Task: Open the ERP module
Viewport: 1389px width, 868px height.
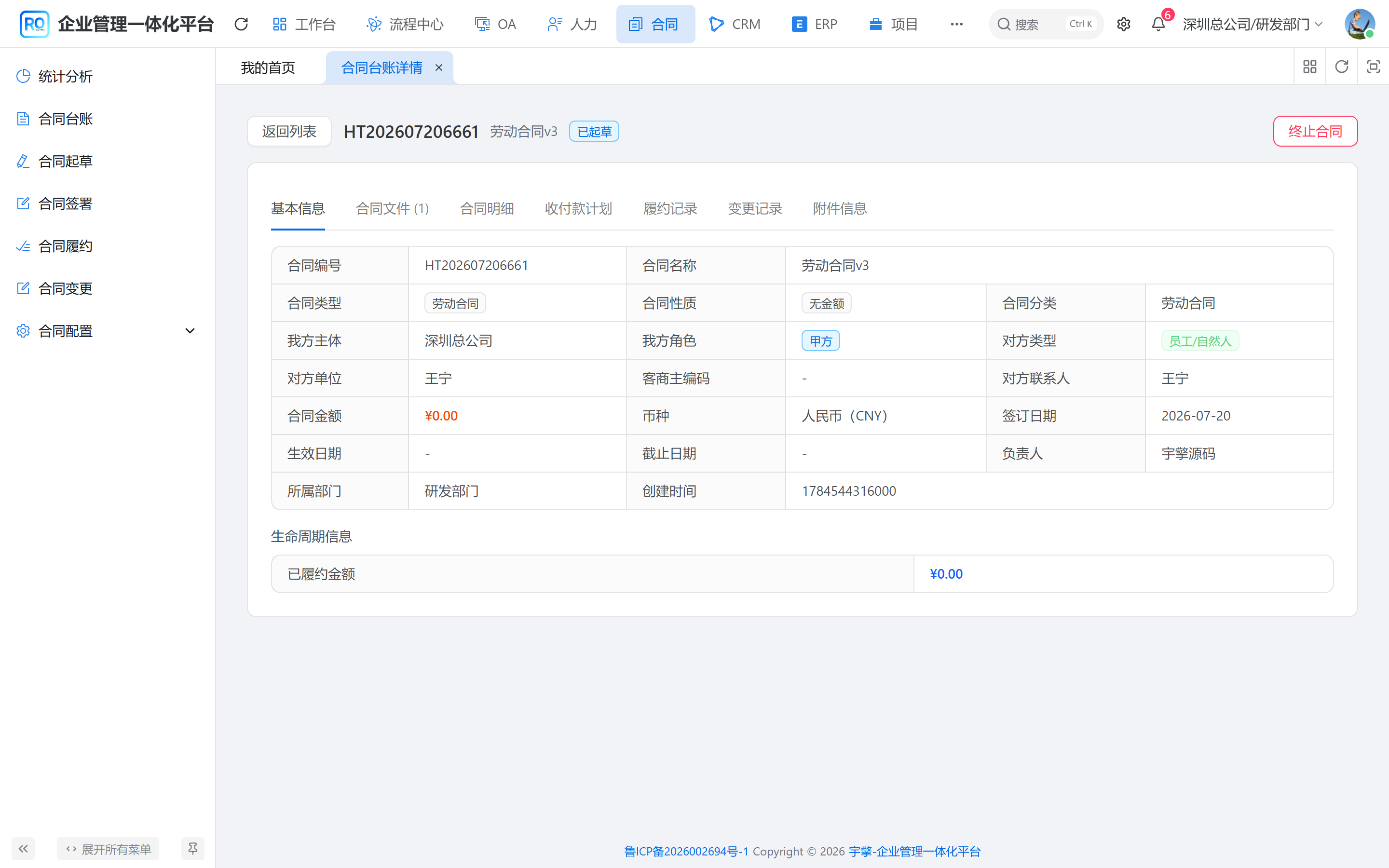Action: [x=815, y=24]
